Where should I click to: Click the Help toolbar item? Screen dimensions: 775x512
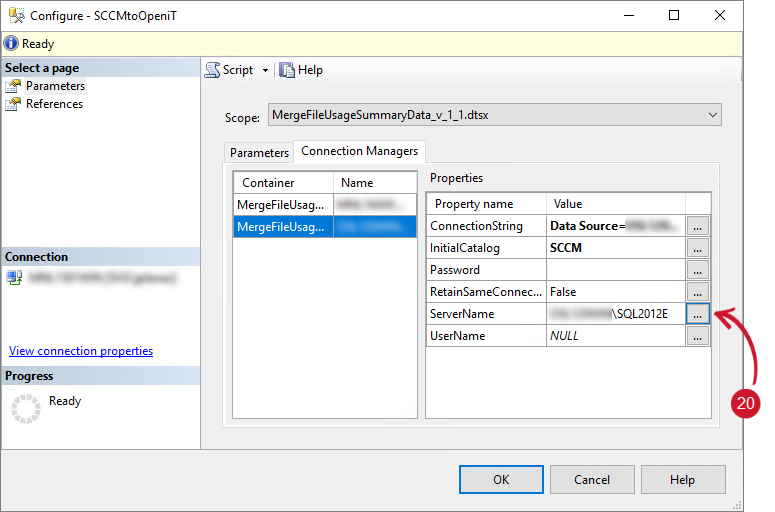[x=301, y=70]
